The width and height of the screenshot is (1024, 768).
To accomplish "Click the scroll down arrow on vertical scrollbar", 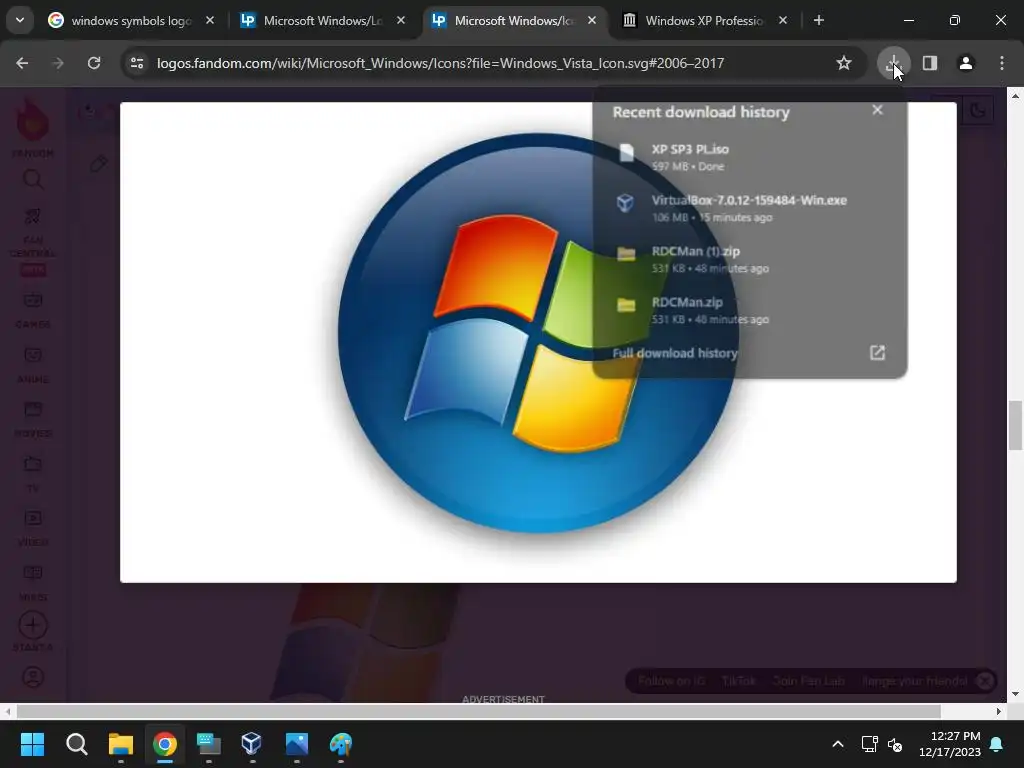I will point(1015,694).
